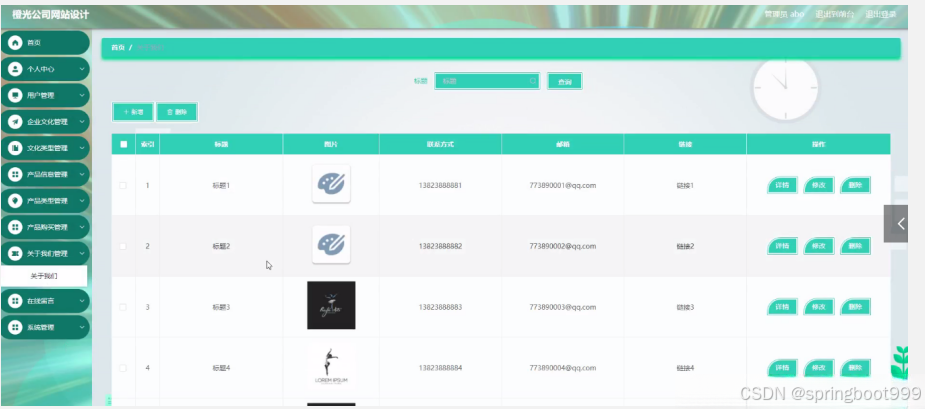Screen dimensions: 925x409
Task: Click the grid icon of 在线留言
Action: tap(15, 301)
